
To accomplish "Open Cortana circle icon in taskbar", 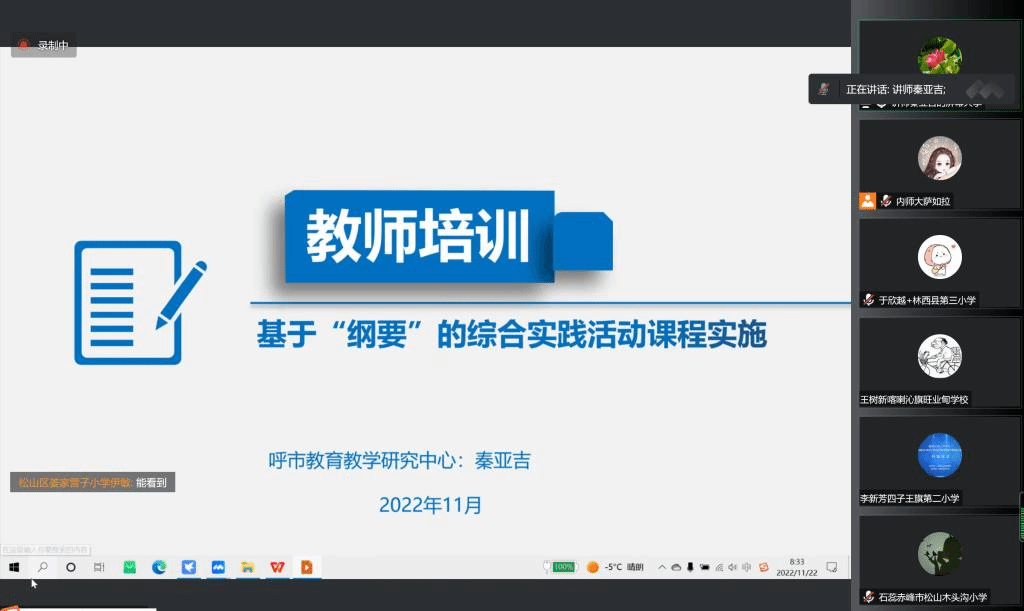I will [71, 567].
